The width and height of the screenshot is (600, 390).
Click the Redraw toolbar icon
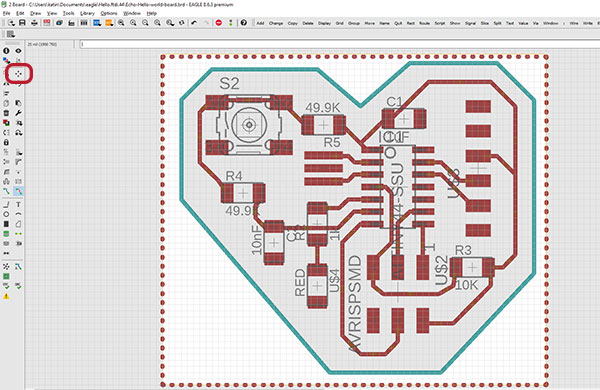click(x=182, y=23)
